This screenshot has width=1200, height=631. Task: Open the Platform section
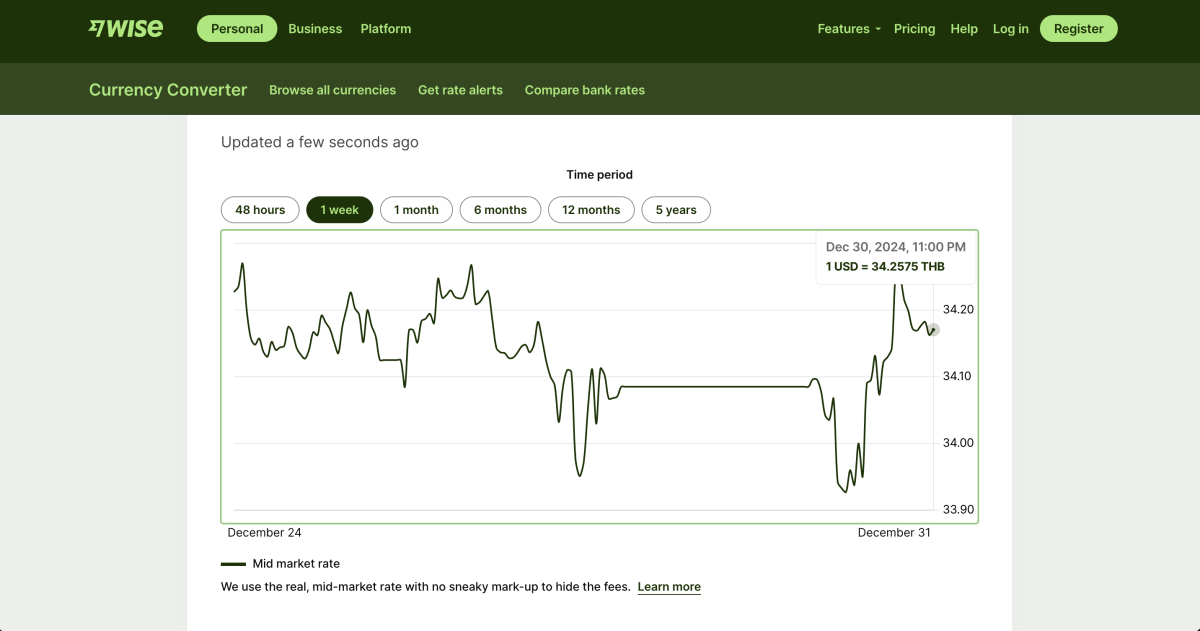pyautogui.click(x=386, y=29)
